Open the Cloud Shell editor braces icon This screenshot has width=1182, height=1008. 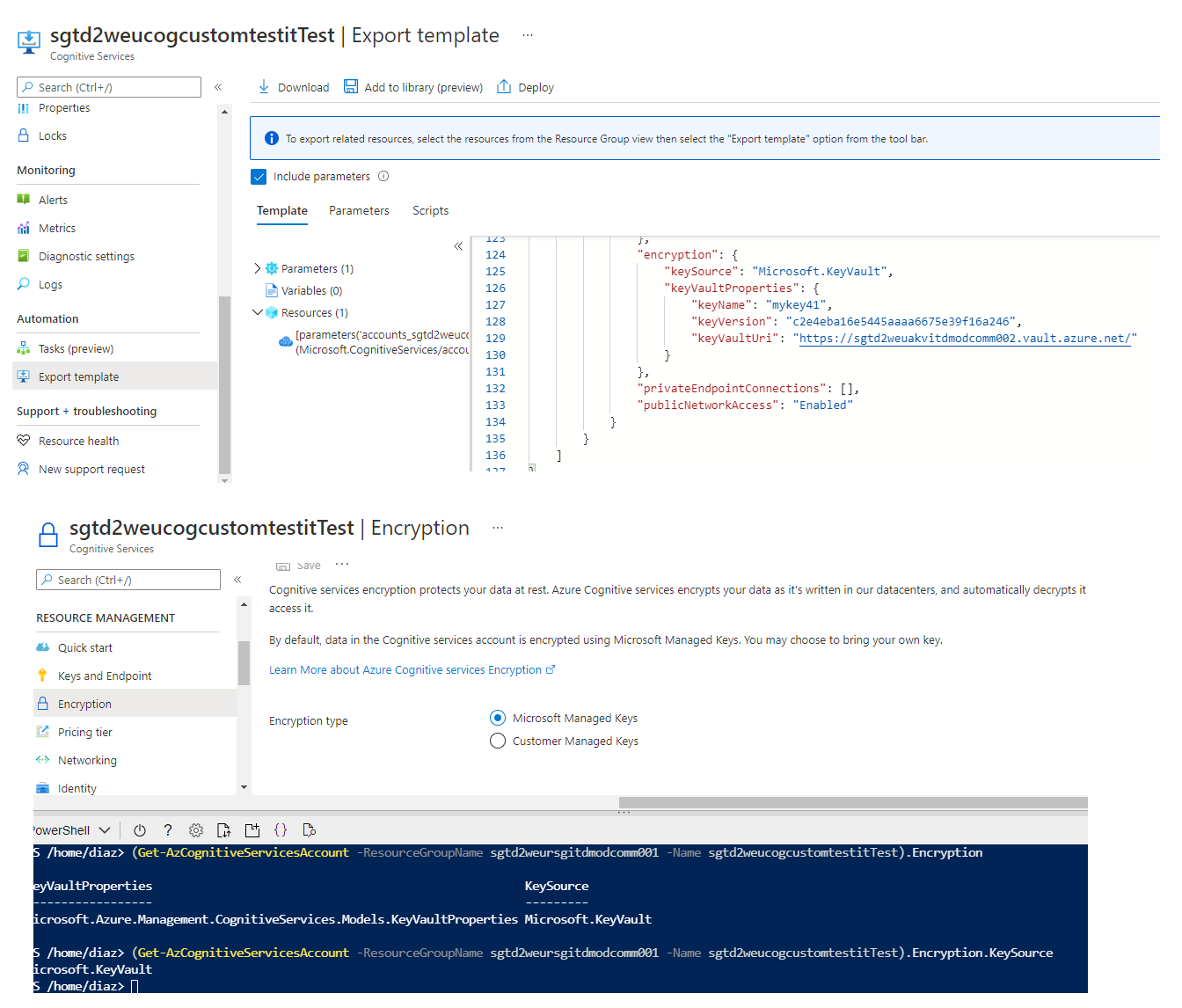[281, 829]
